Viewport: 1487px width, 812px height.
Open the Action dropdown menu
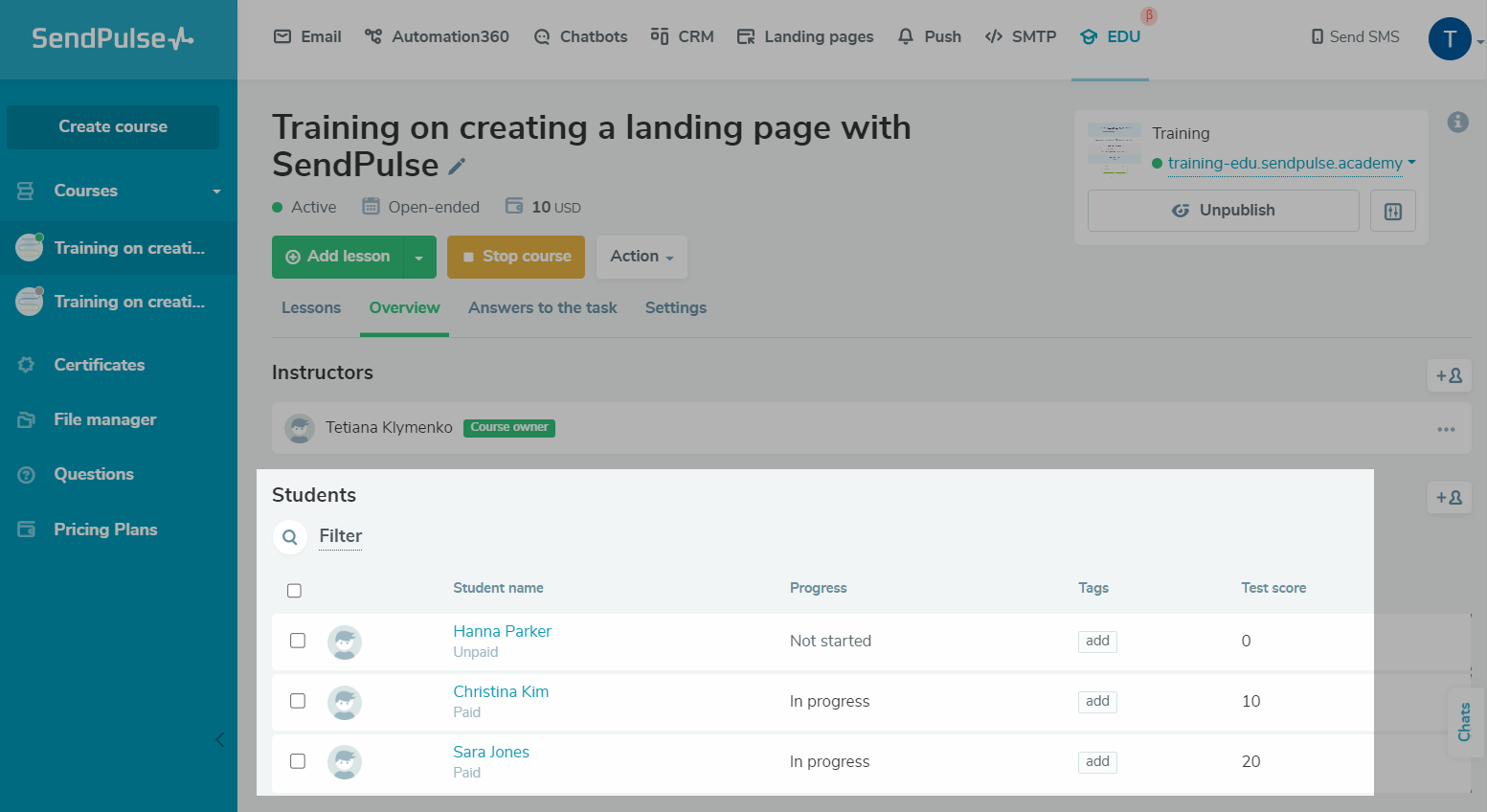[642, 257]
